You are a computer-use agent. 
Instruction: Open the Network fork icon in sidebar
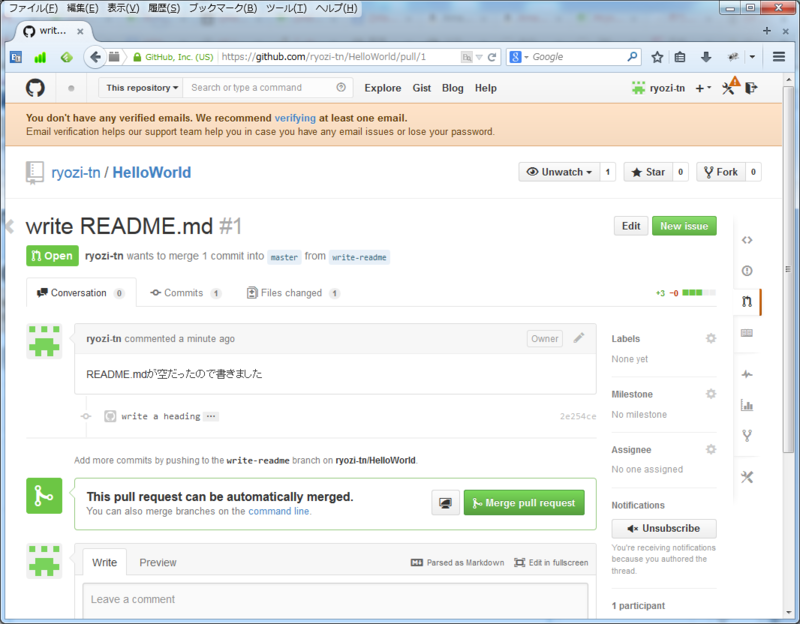coord(747,436)
